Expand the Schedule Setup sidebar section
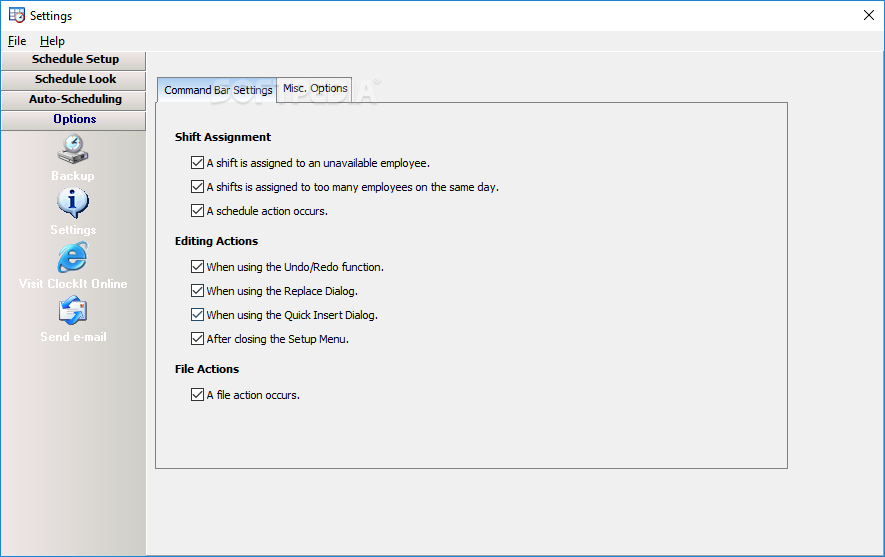 (74, 59)
